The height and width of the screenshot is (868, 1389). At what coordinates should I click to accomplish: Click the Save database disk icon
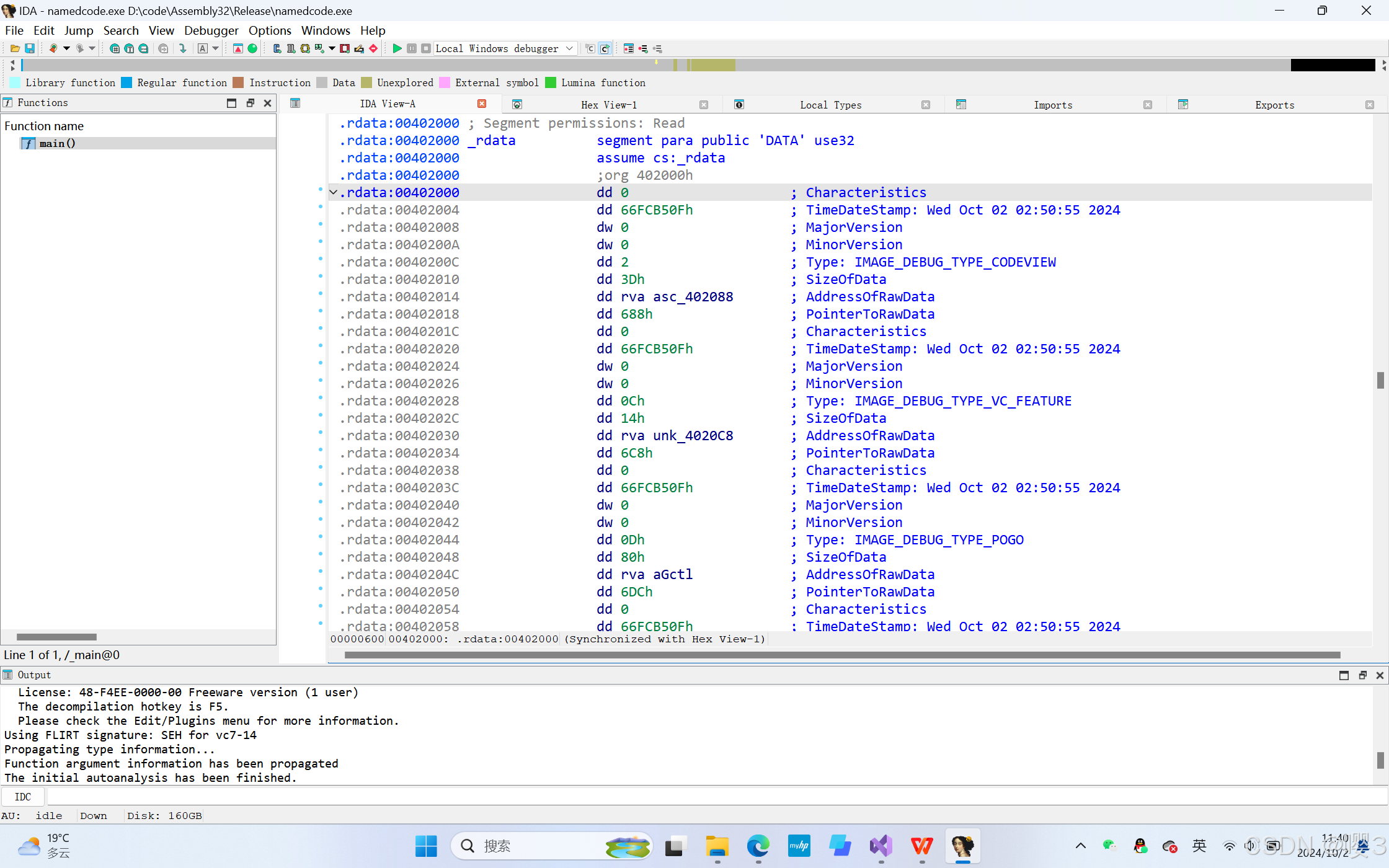29,48
